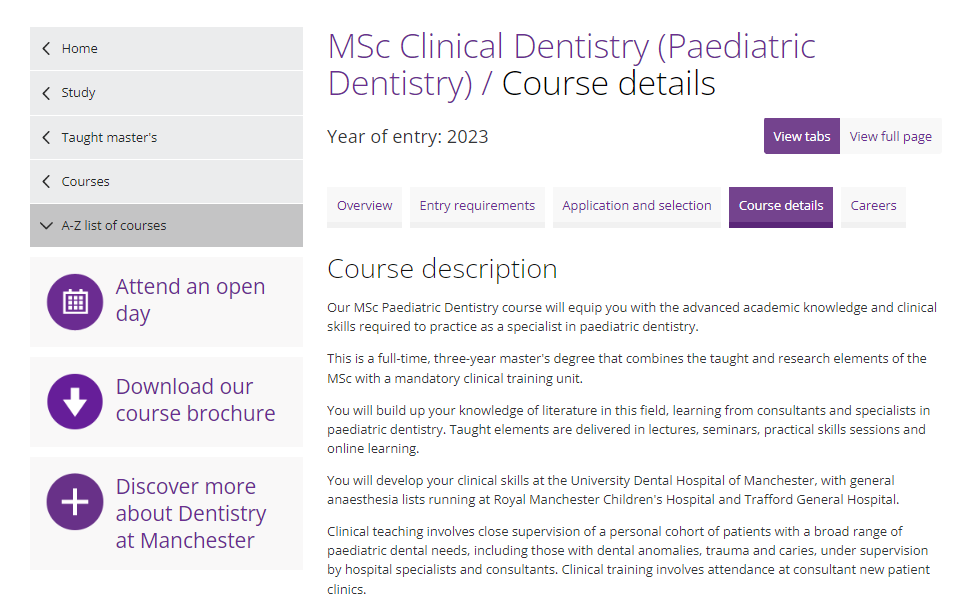Select the Course details tab

tap(780, 206)
